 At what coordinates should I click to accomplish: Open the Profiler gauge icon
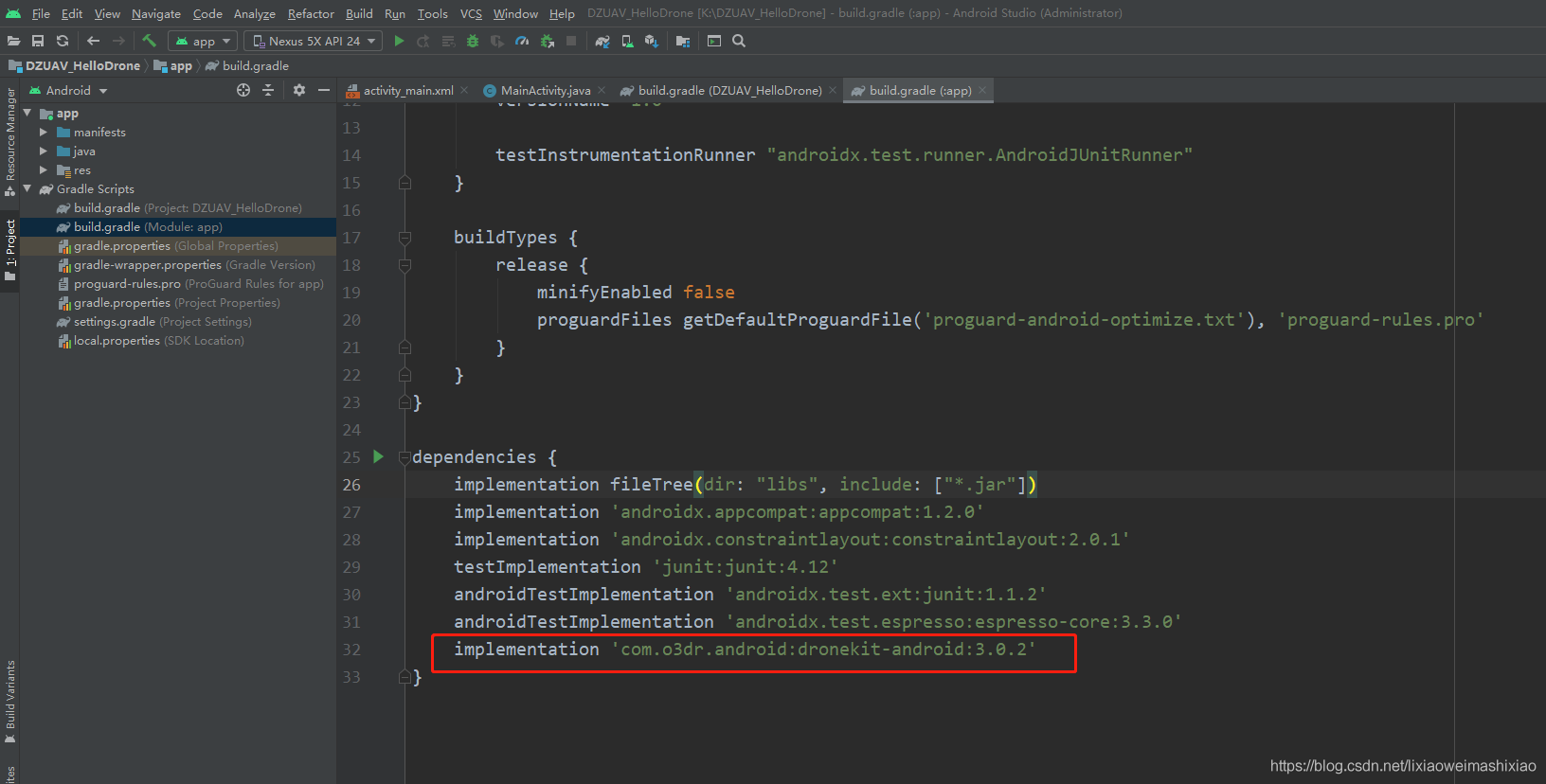click(522, 41)
